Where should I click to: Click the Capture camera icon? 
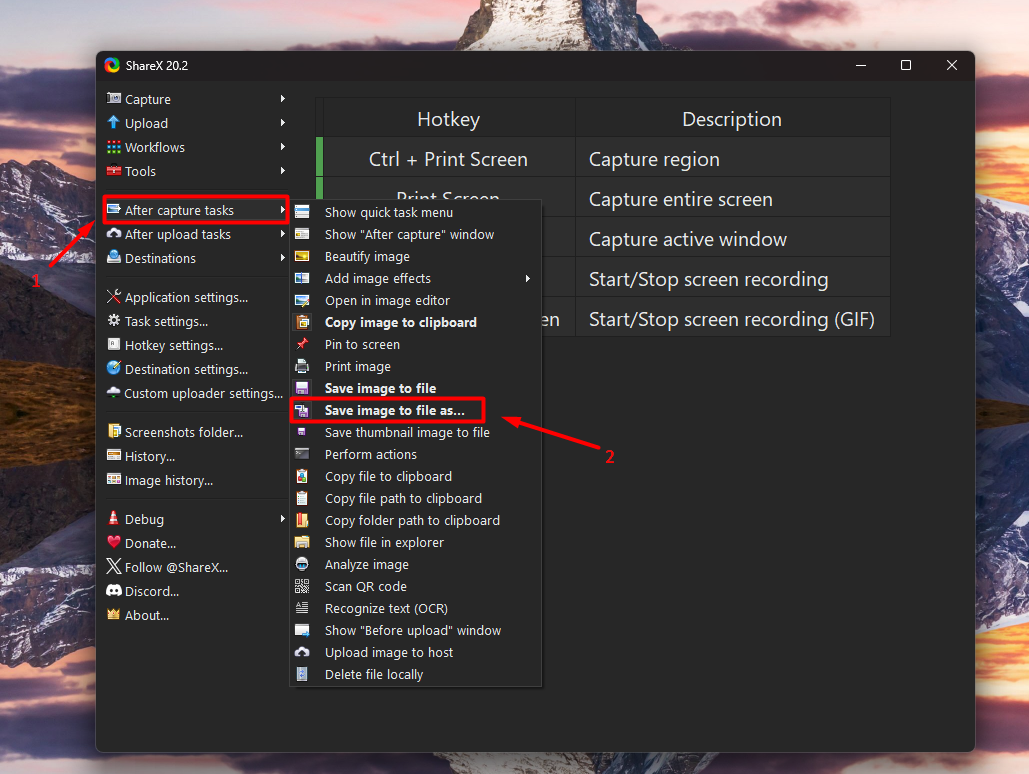pyautogui.click(x=114, y=98)
